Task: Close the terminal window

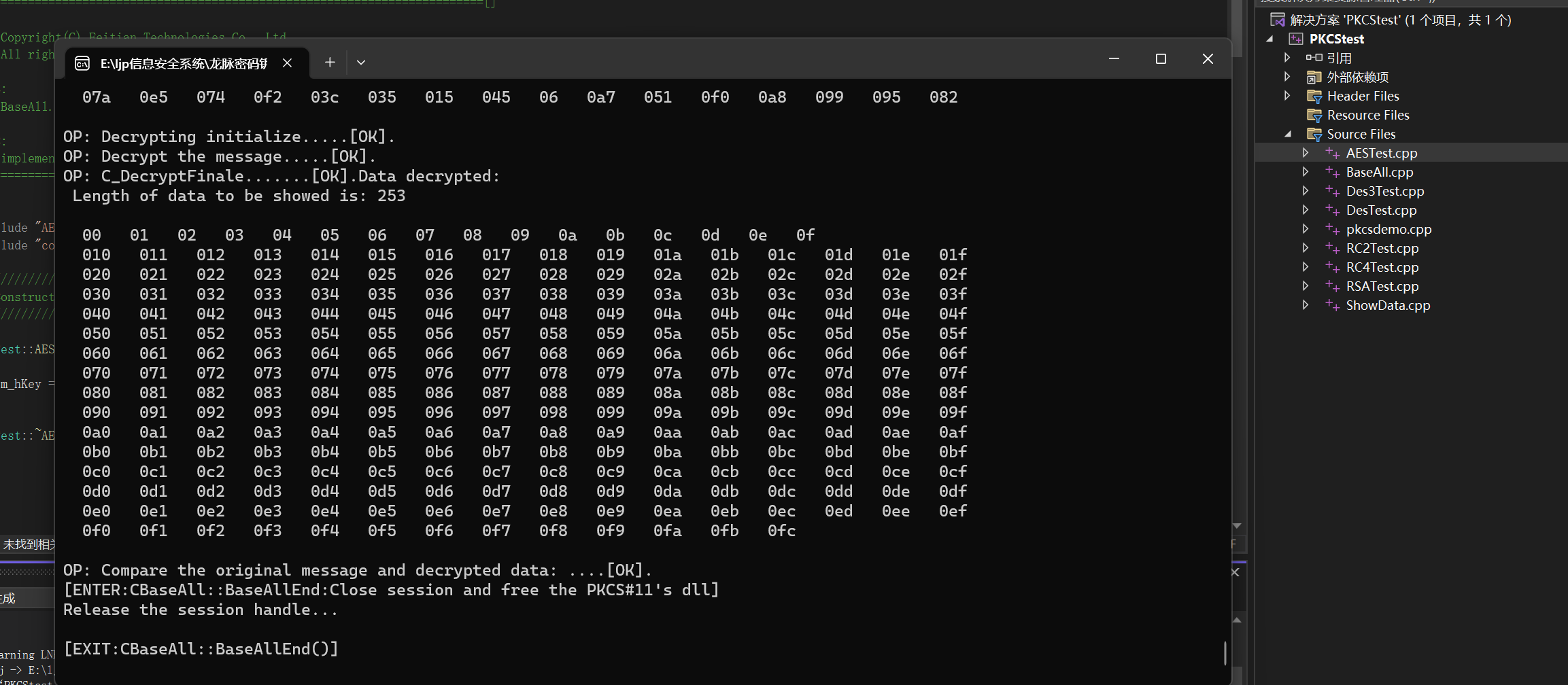Action: pos(1208,59)
